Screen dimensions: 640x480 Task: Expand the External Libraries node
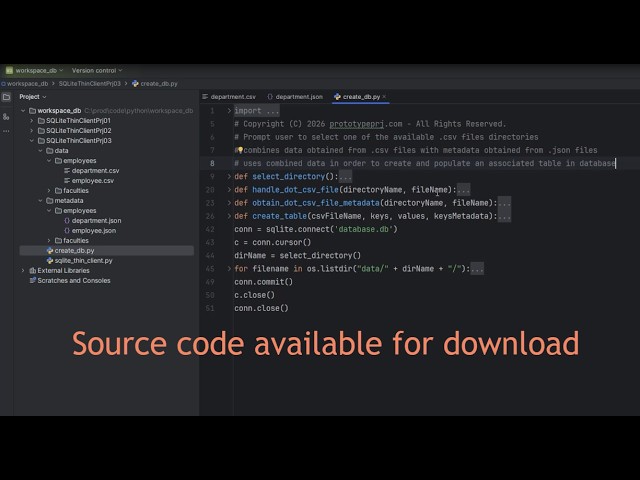click(x=23, y=271)
